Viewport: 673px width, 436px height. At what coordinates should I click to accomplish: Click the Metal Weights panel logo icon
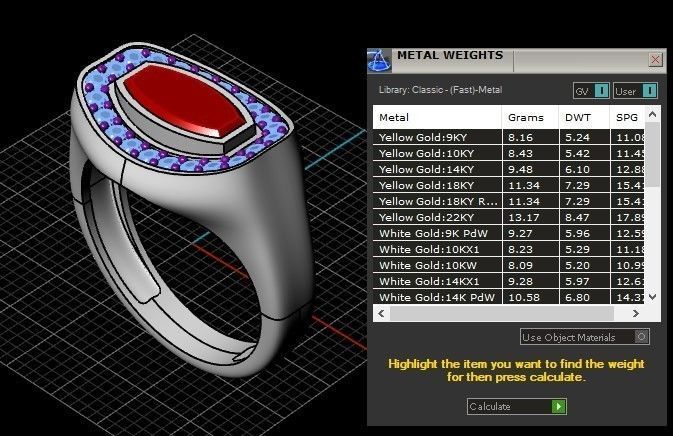pyautogui.click(x=379, y=61)
